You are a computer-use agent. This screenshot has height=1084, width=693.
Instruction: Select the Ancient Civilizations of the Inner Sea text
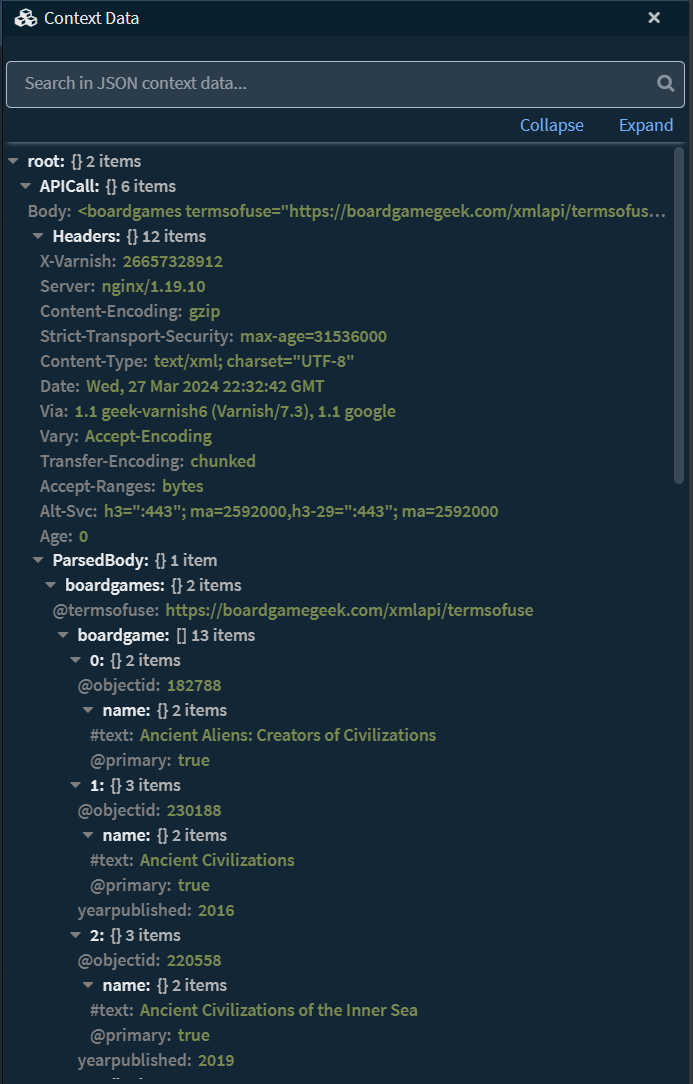[x=279, y=1010]
